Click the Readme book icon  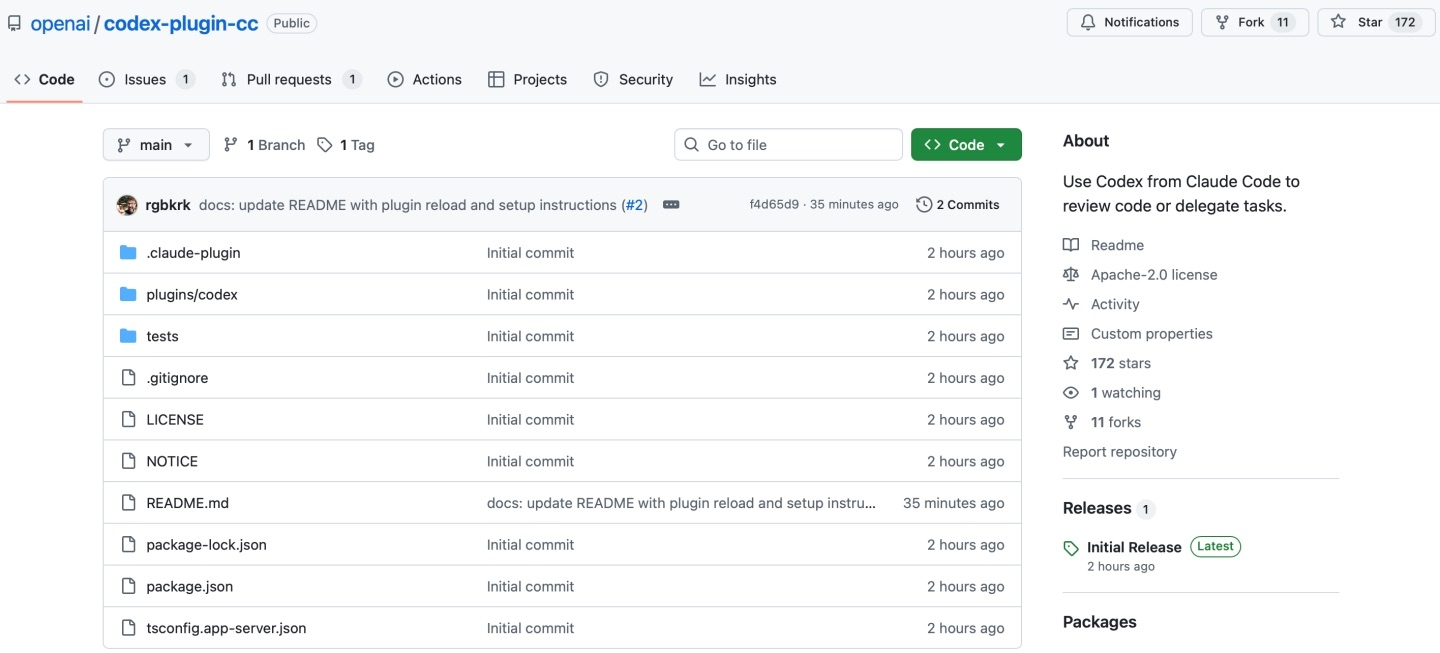tap(1071, 245)
